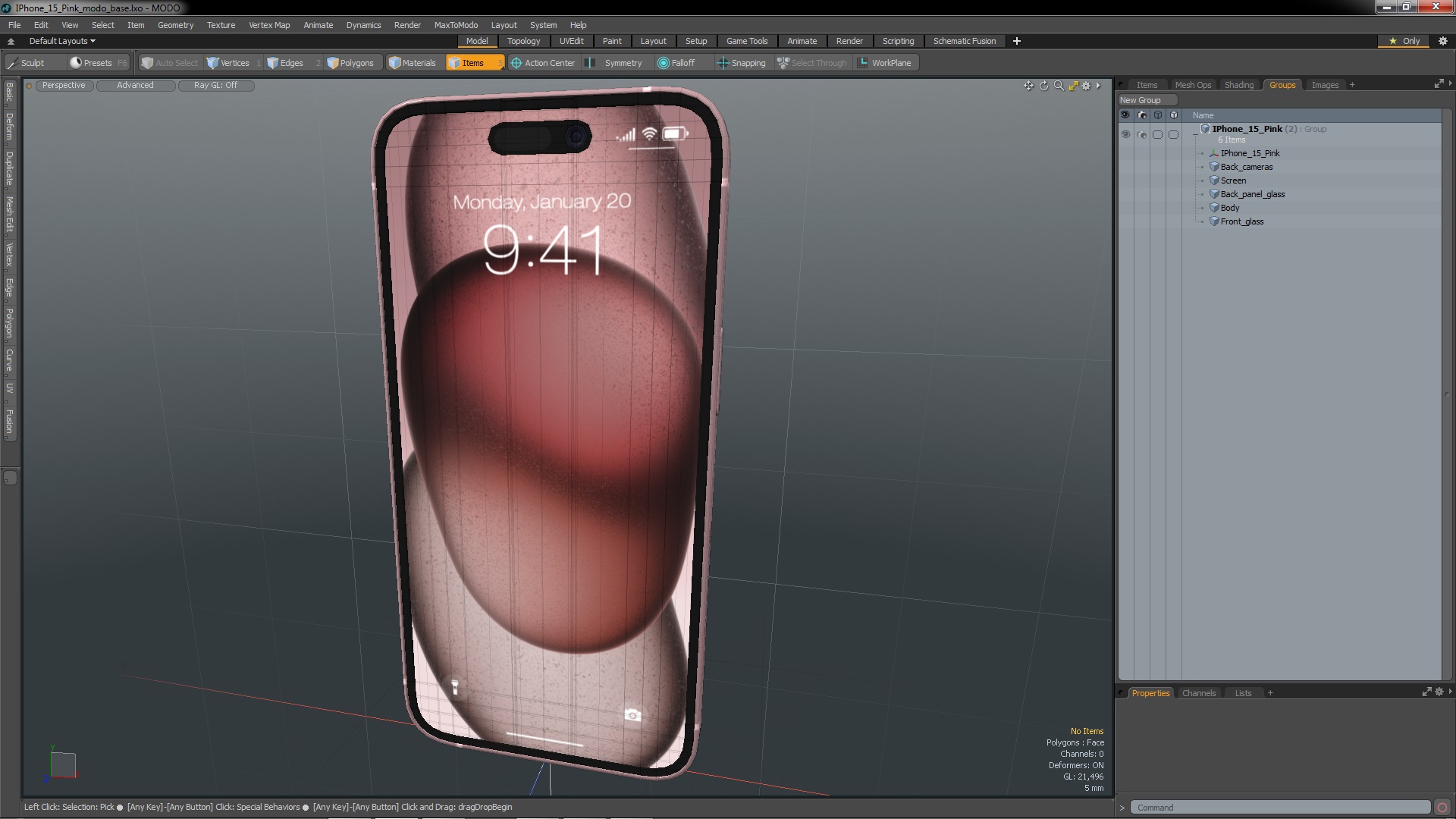
Task: Open the Properties panel gear settings
Action: (1439, 692)
